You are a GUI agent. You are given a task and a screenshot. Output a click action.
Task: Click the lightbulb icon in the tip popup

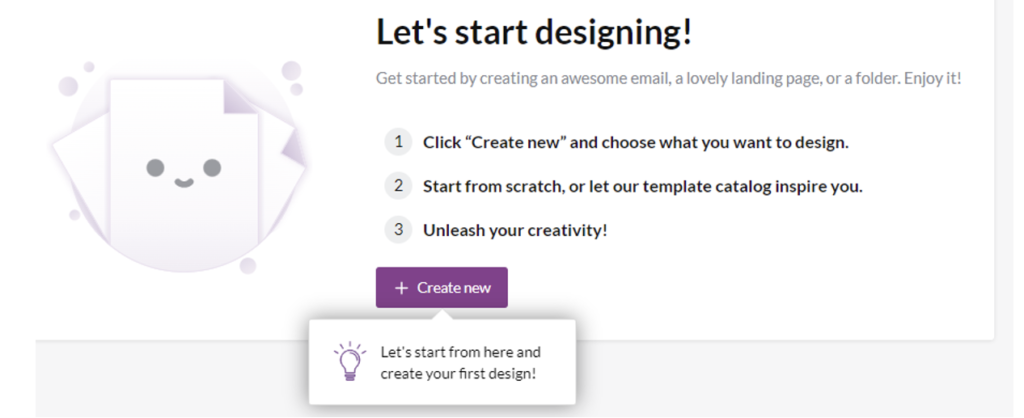click(349, 360)
